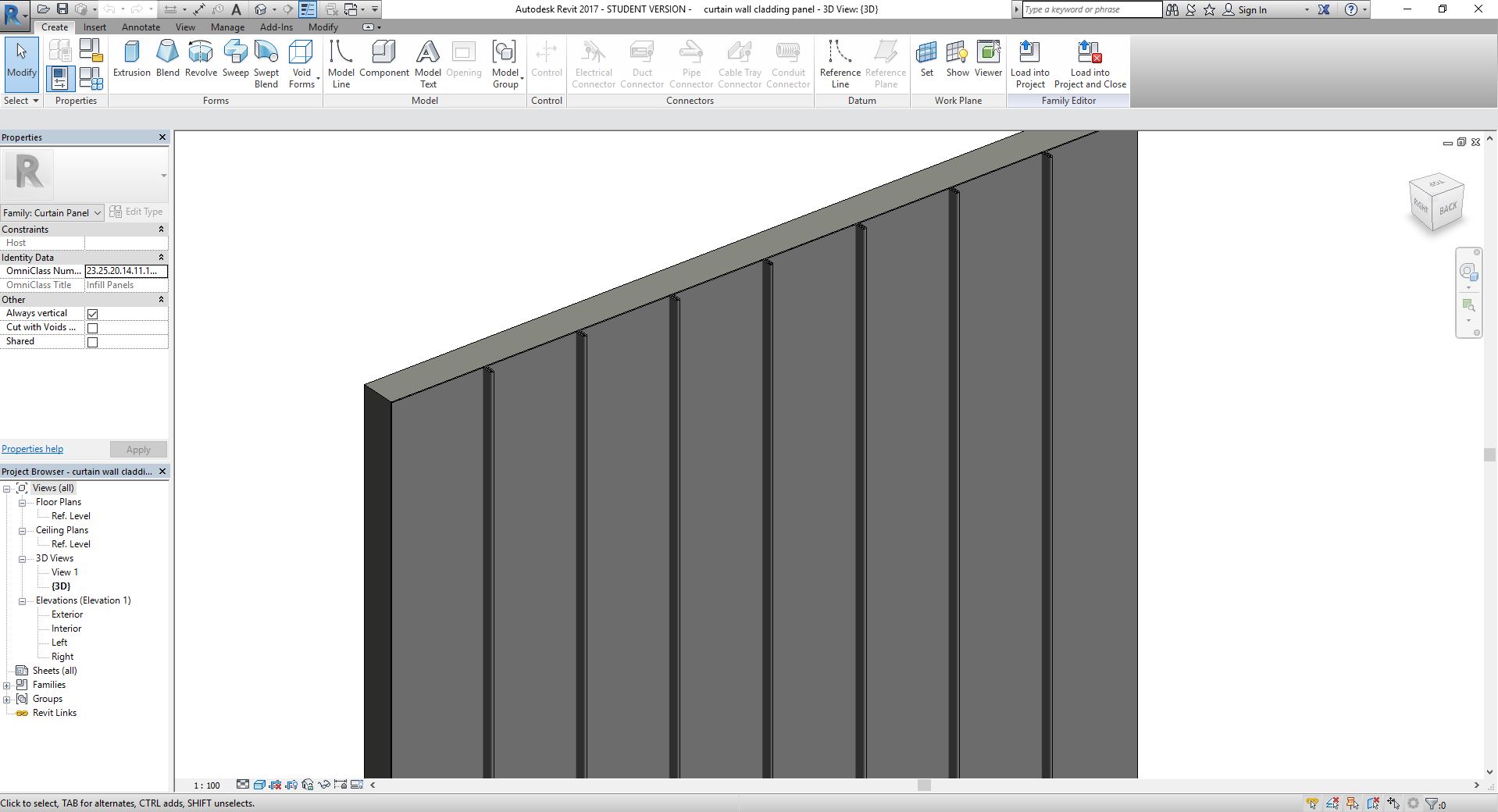Open the Family Category and Parameters icon

91,51
